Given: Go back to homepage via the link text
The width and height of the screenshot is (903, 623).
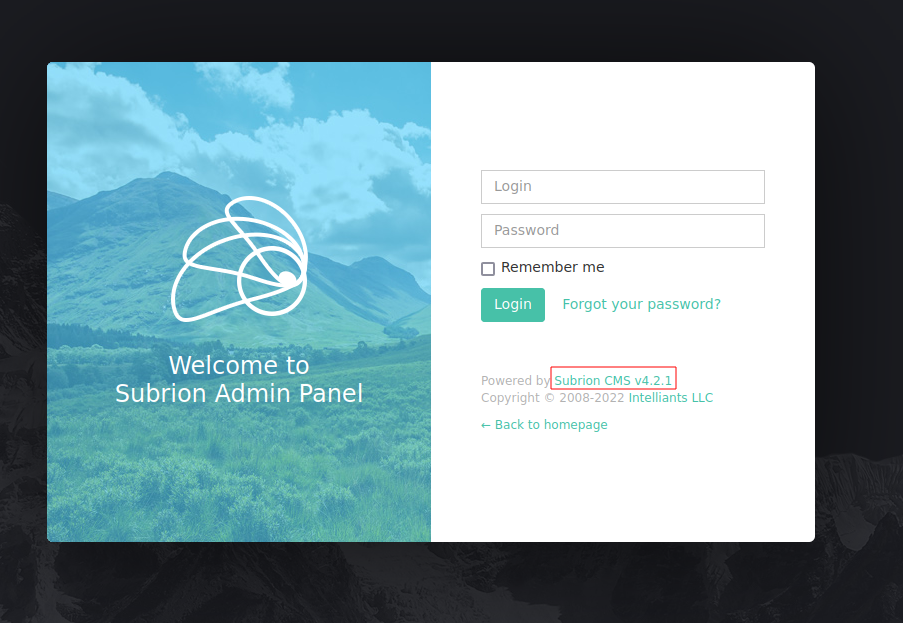Looking at the screenshot, I should [x=551, y=425].
